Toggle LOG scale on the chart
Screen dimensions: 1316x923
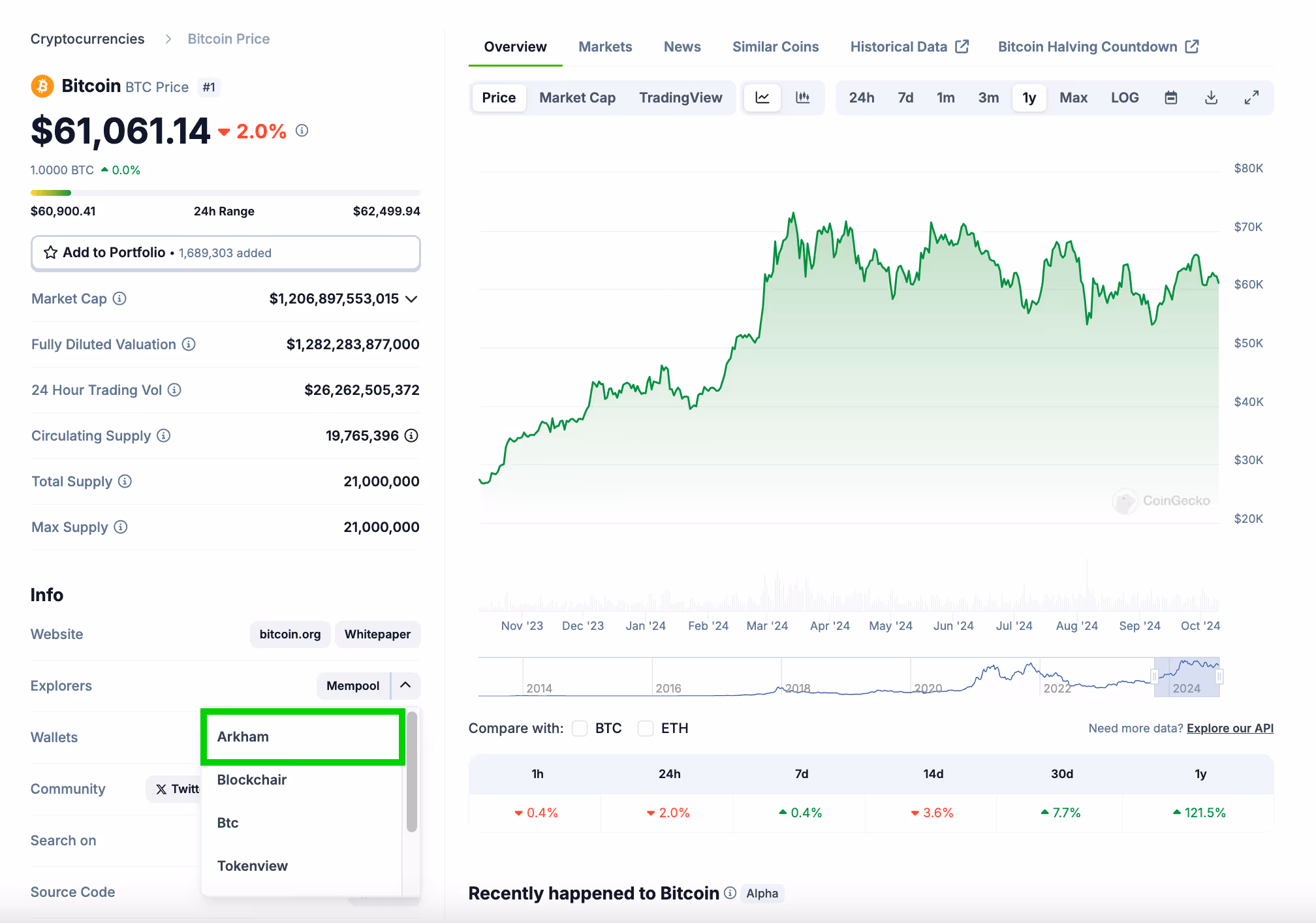(1124, 98)
